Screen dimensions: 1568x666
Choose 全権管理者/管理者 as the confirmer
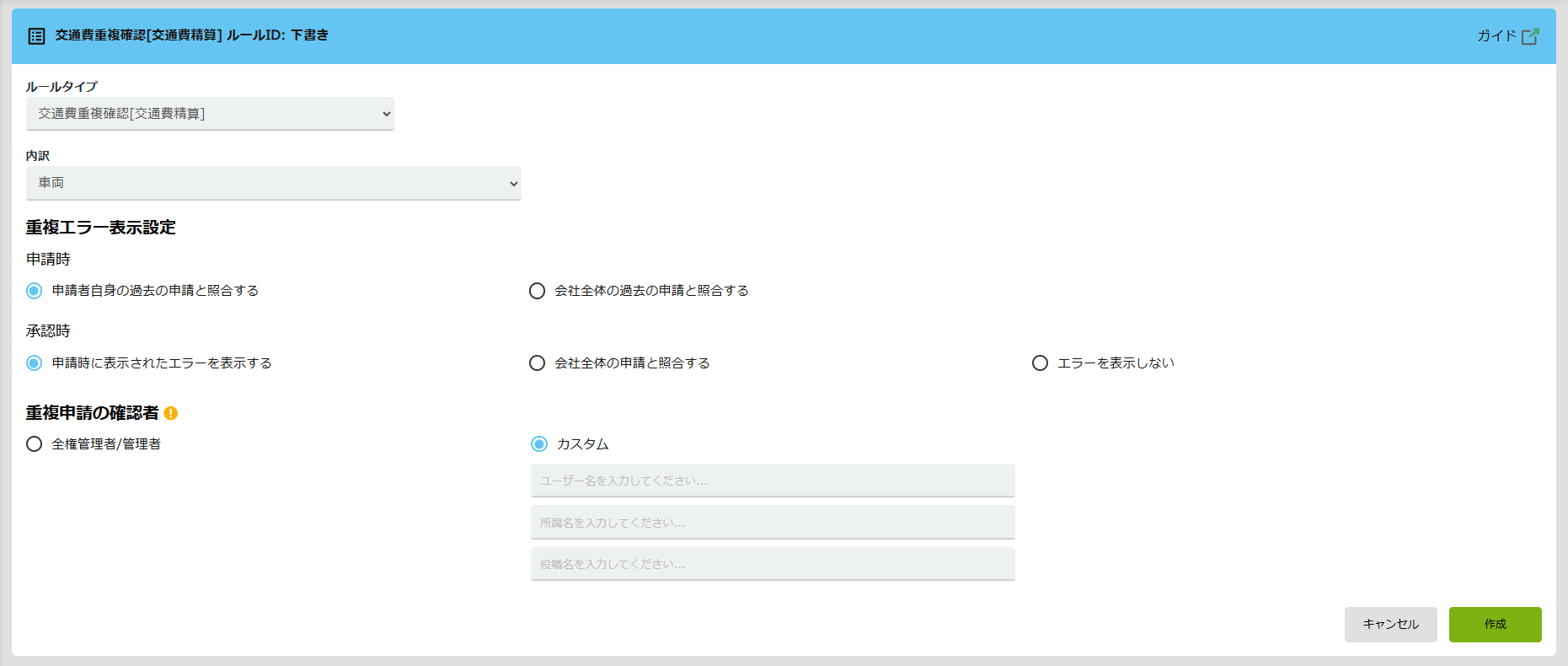(35, 444)
